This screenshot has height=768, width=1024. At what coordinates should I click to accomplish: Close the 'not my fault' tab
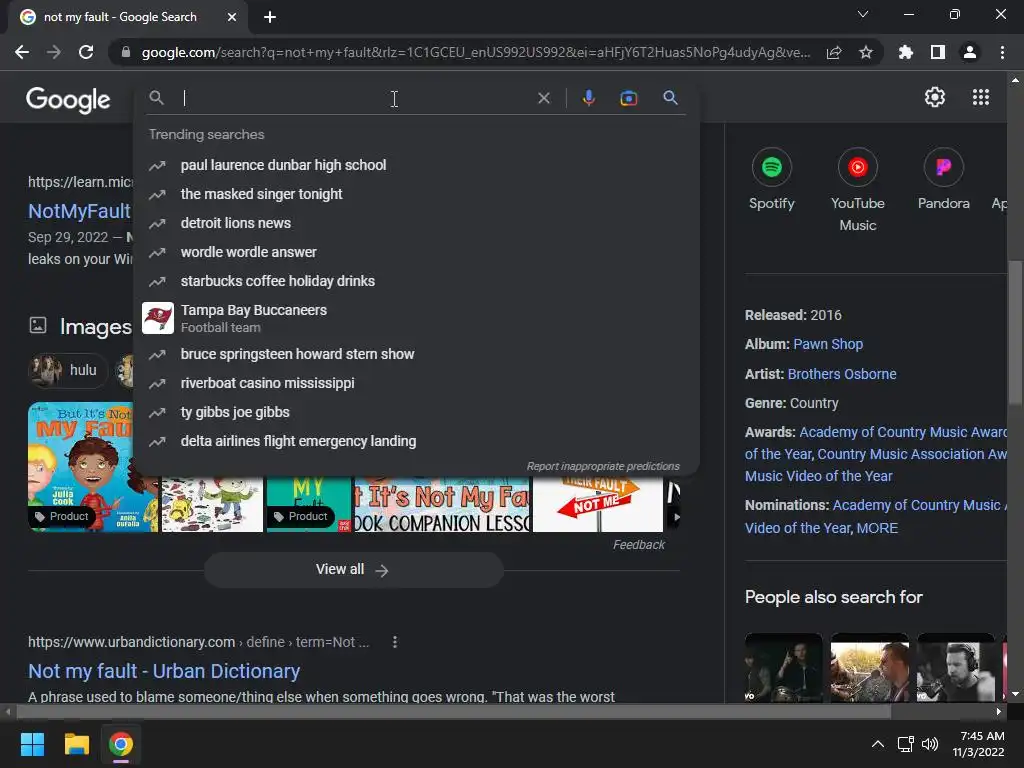tap(232, 17)
